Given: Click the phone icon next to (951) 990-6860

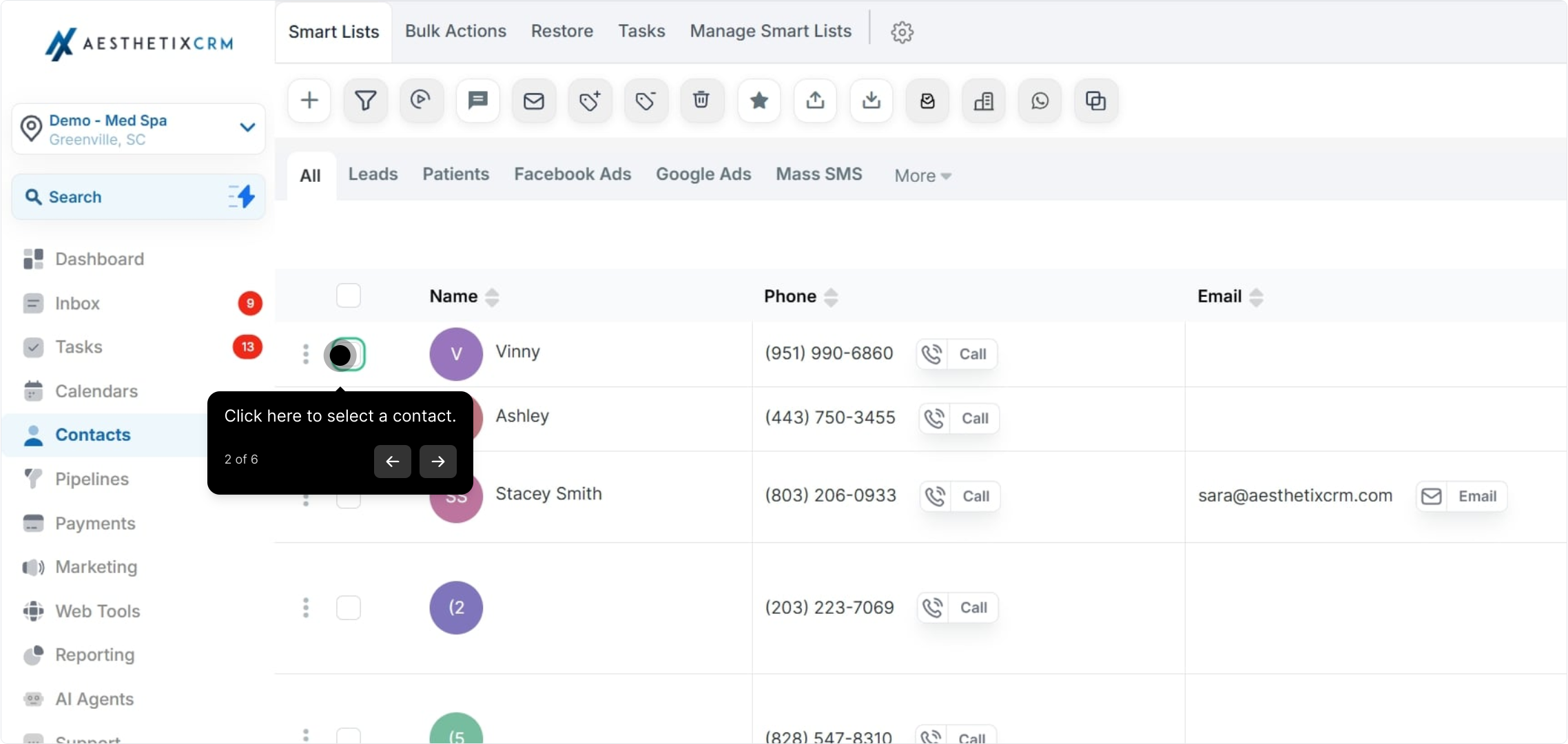Looking at the screenshot, I should pos(931,354).
